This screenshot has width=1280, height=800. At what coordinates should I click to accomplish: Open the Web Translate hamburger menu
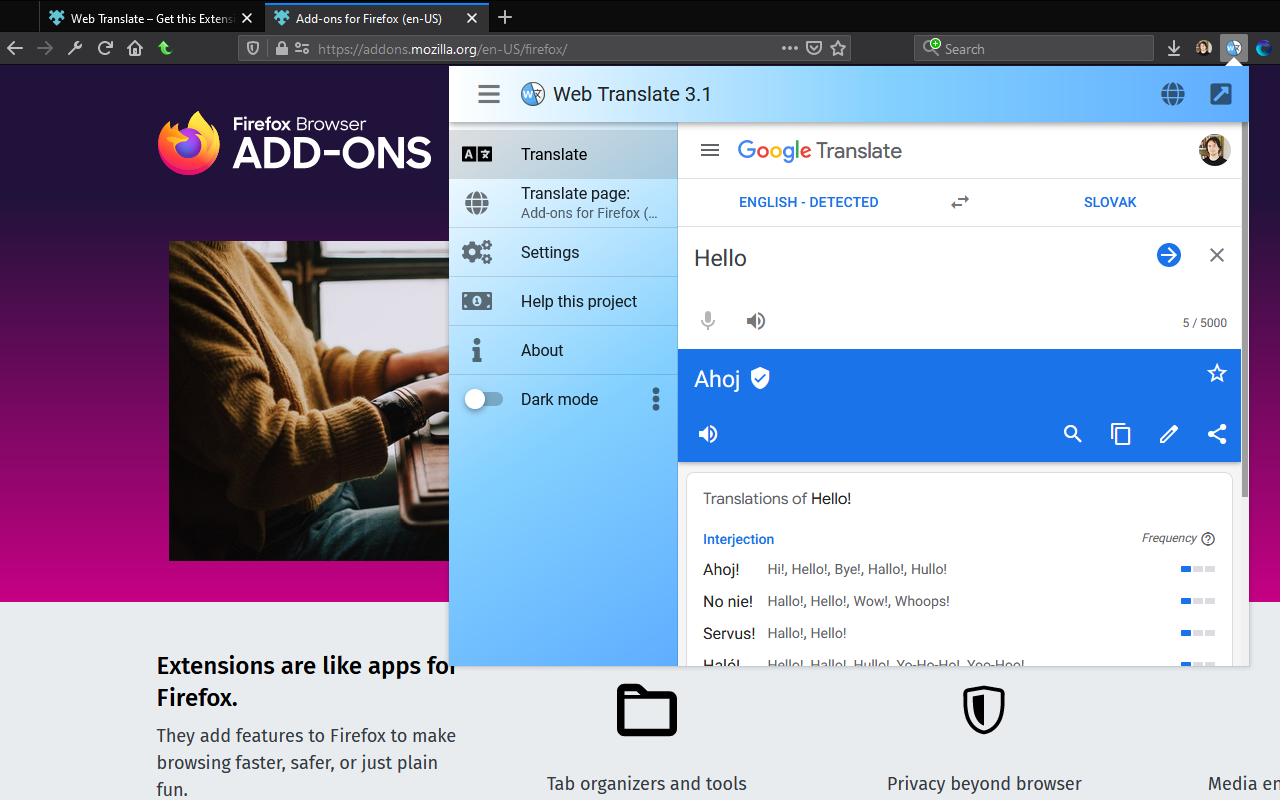tap(489, 94)
